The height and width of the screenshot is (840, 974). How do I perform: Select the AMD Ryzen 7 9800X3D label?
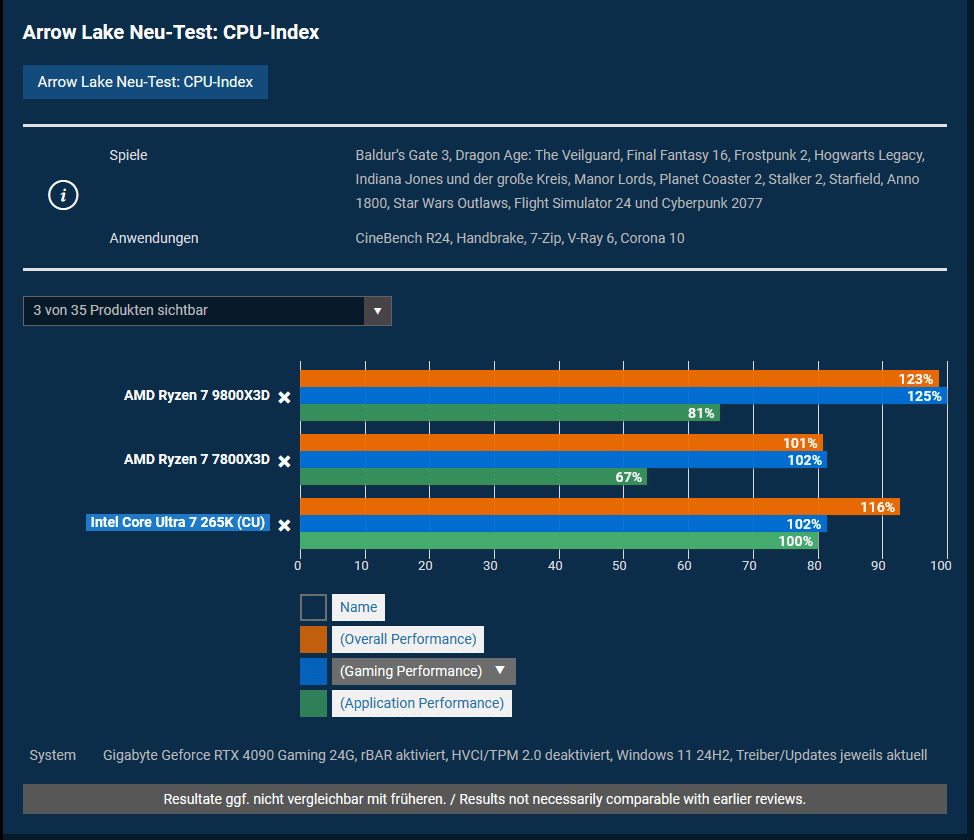pyautogui.click(x=197, y=396)
